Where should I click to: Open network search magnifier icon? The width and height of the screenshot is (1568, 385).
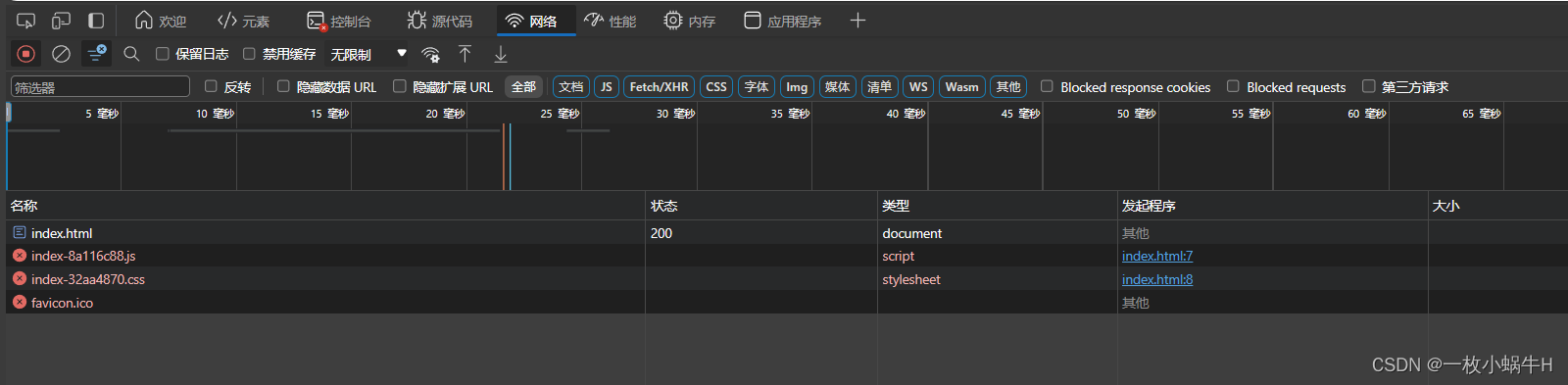131,54
